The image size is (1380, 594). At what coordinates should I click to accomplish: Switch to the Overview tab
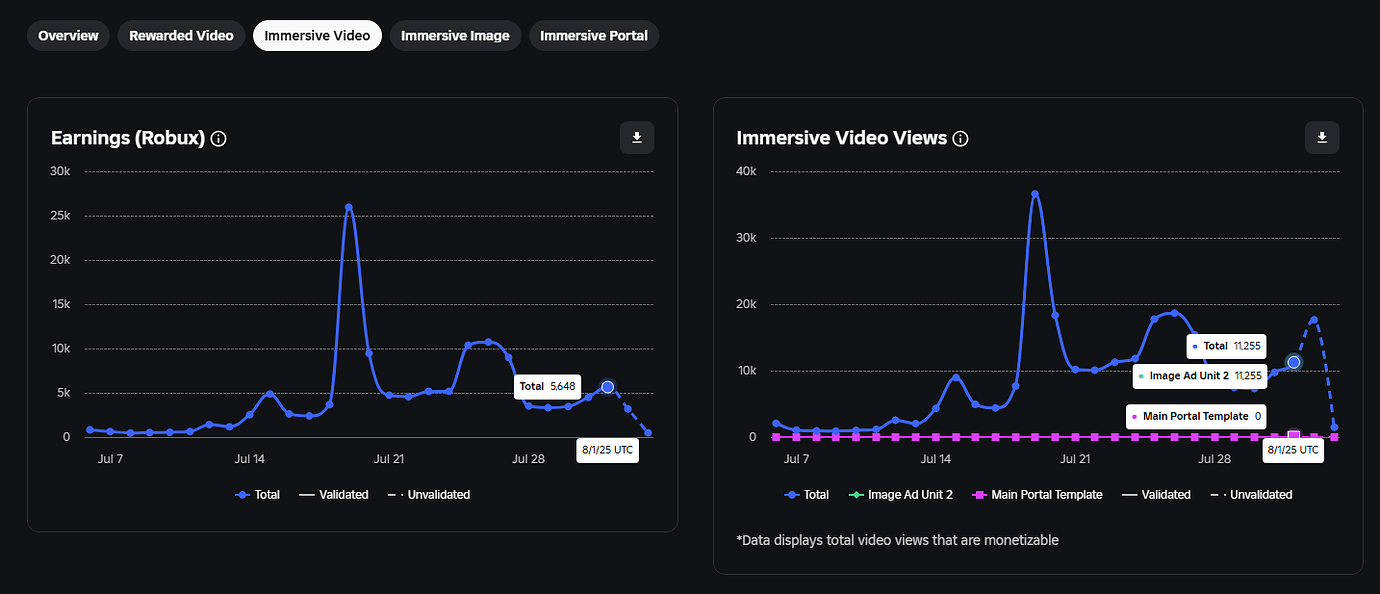tap(68, 36)
